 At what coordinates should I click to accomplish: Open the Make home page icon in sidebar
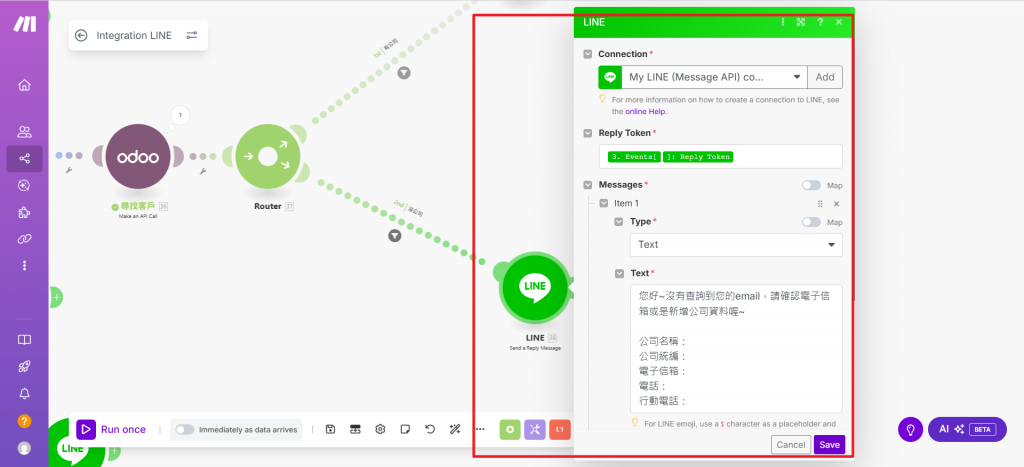(x=24, y=85)
